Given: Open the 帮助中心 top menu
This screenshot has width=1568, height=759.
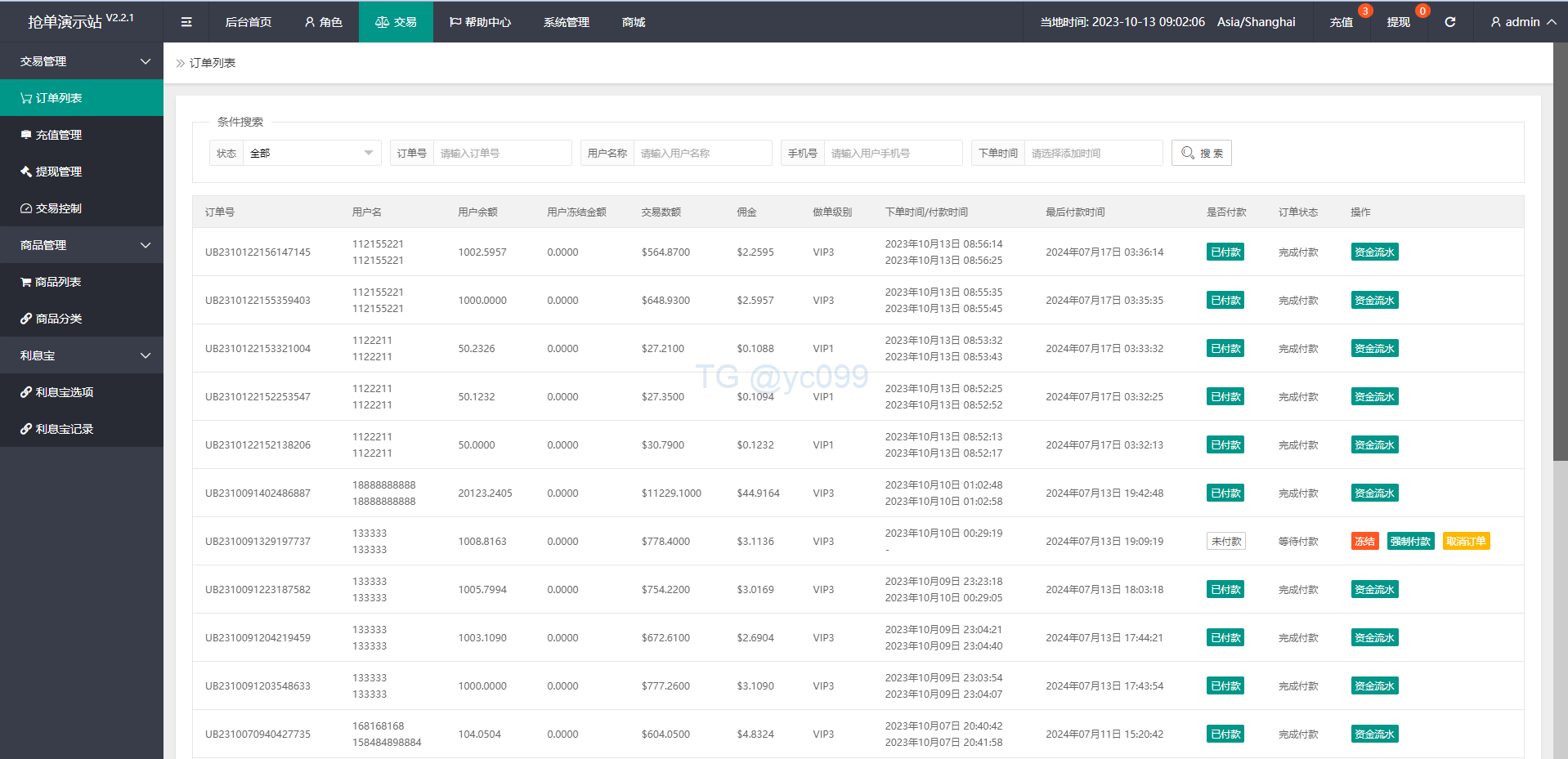Looking at the screenshot, I should pyautogui.click(x=480, y=22).
